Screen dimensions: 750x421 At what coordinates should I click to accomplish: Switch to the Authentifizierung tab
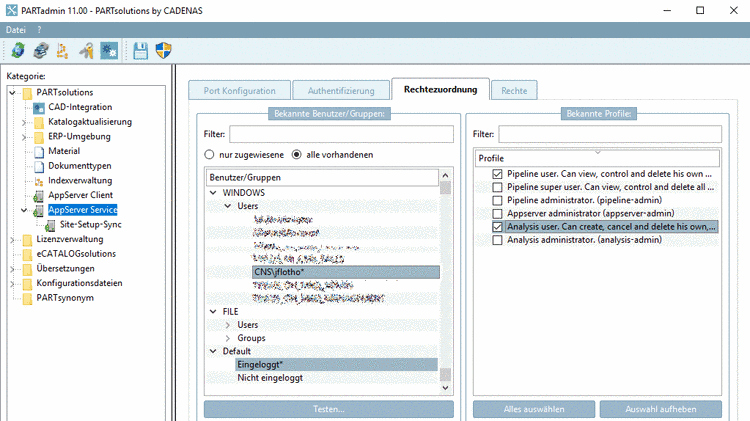(x=341, y=90)
